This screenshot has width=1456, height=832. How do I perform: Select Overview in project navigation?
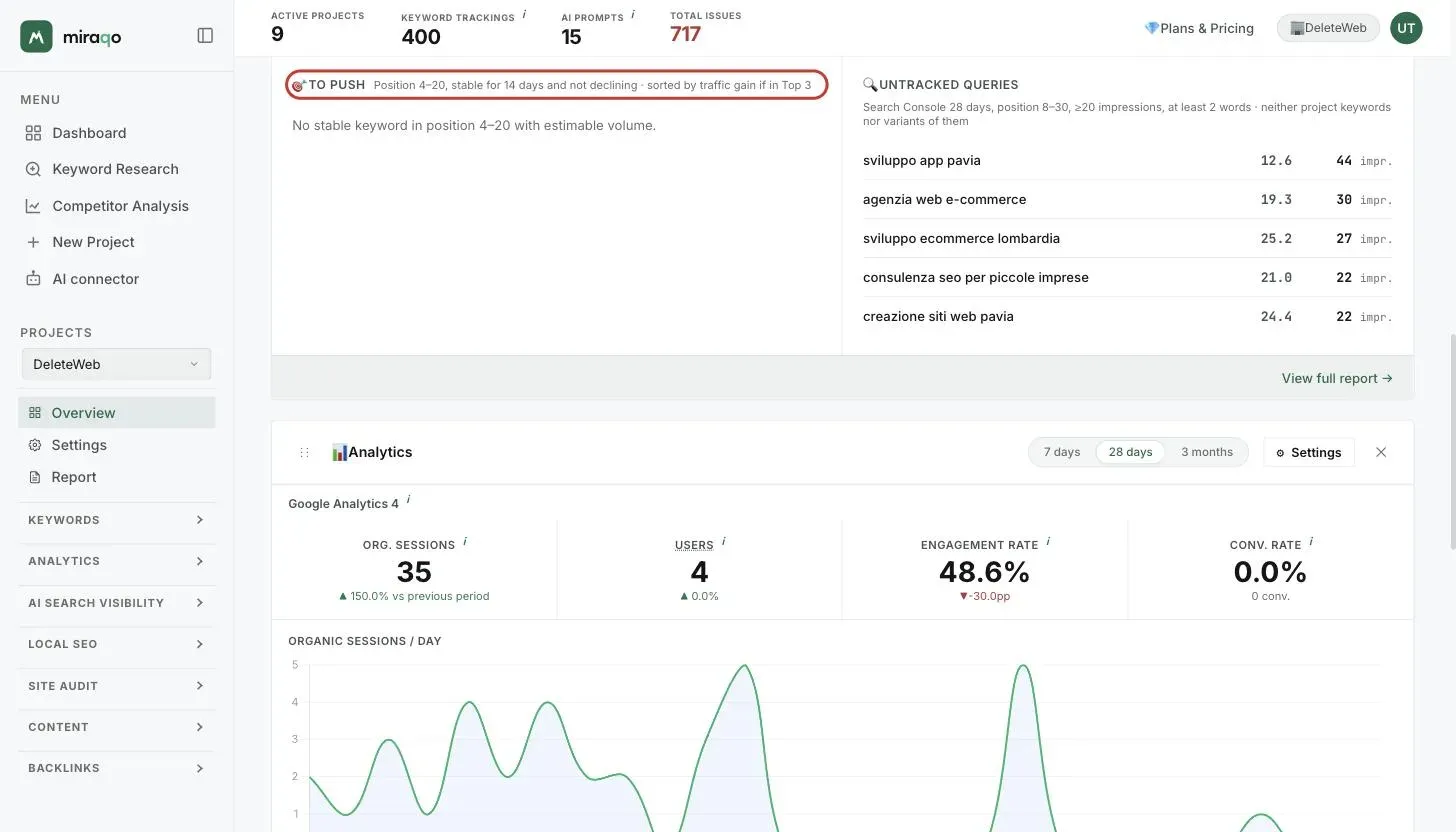[x=116, y=413]
